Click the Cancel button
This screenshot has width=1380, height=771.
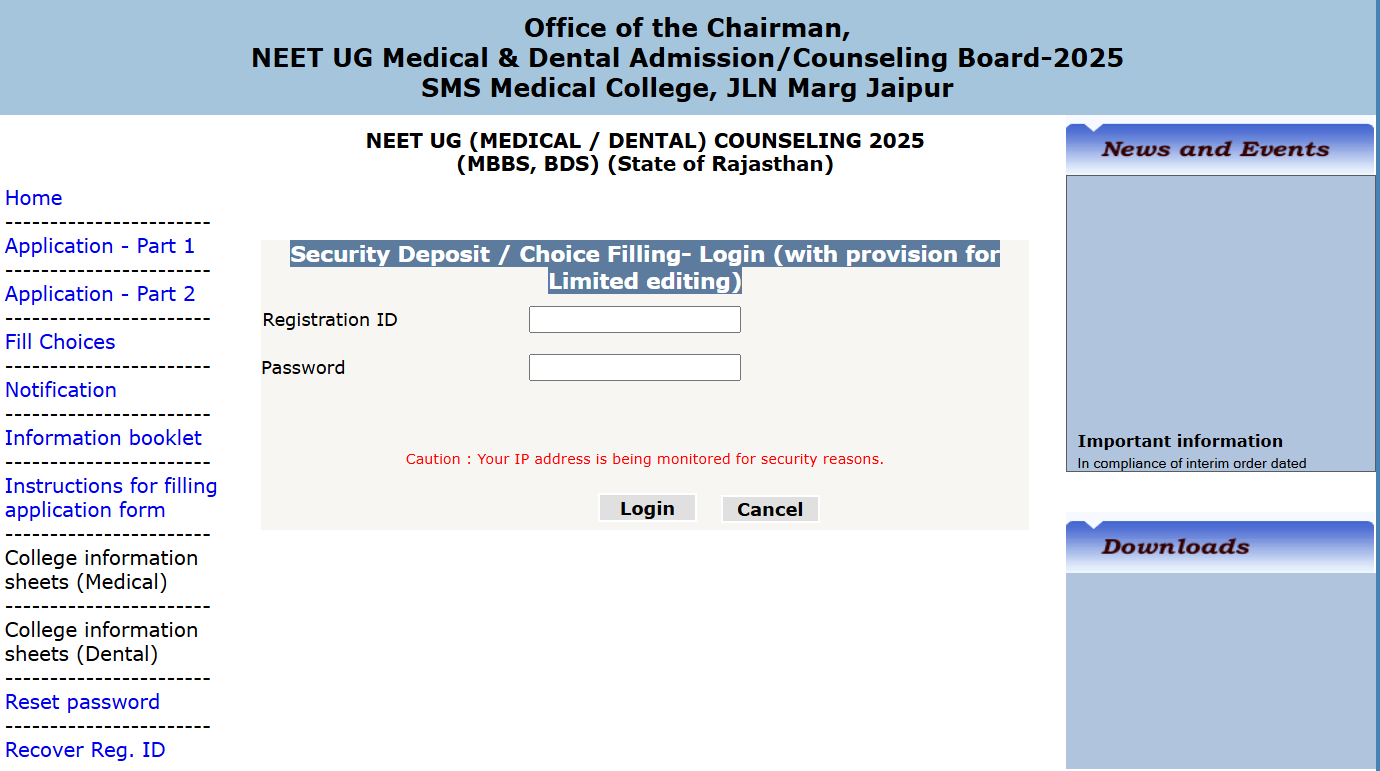click(x=770, y=509)
